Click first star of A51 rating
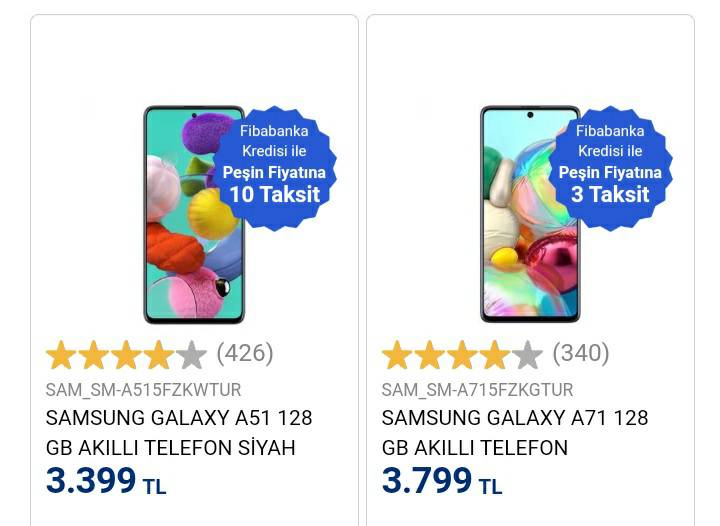 point(61,354)
